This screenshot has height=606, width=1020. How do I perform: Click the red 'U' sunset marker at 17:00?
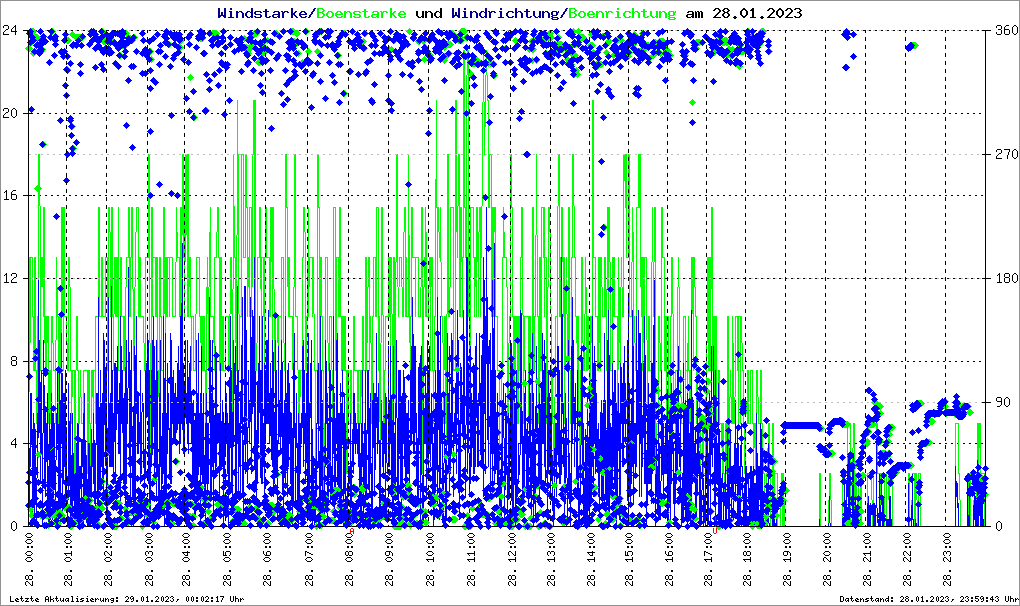click(x=715, y=531)
